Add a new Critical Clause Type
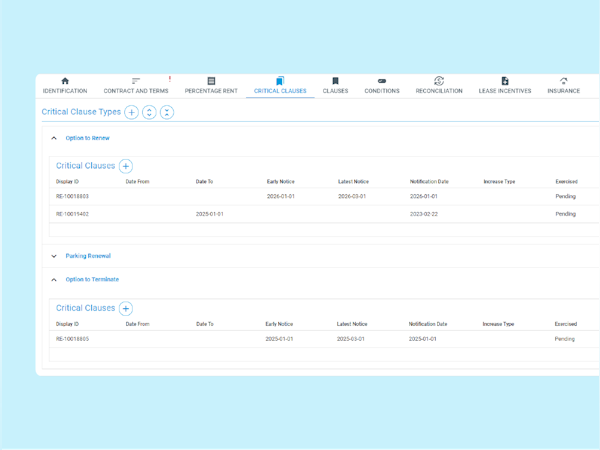The image size is (600, 450). tap(131, 112)
